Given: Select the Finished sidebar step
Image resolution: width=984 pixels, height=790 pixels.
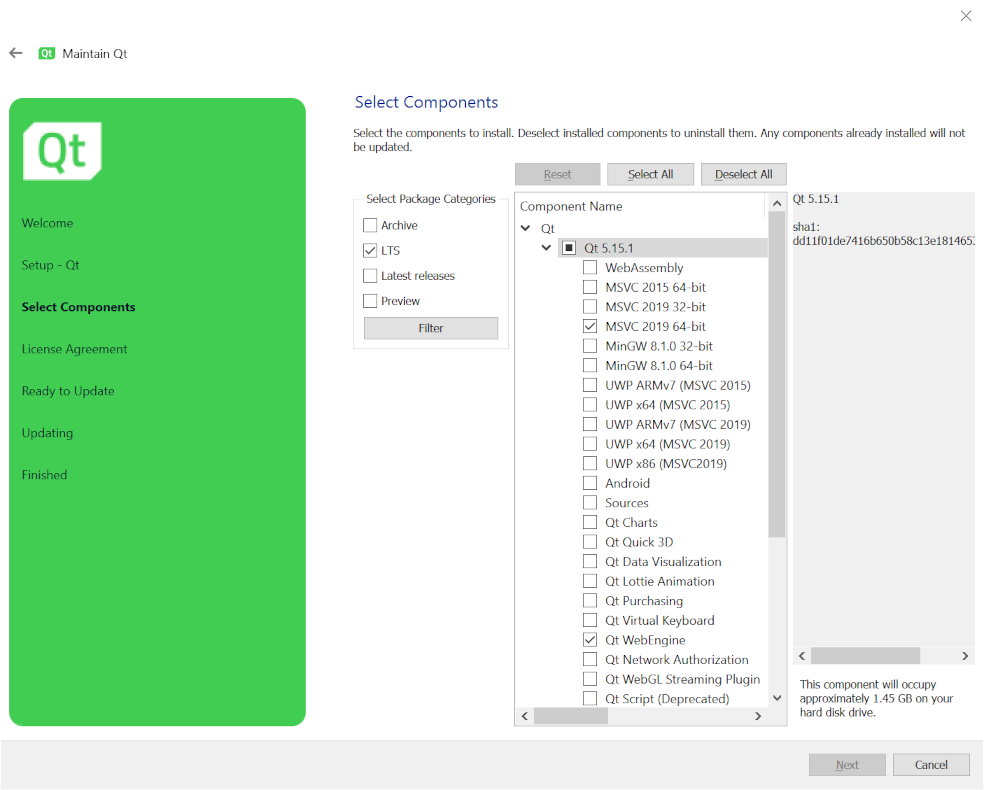Looking at the screenshot, I should pos(45,475).
